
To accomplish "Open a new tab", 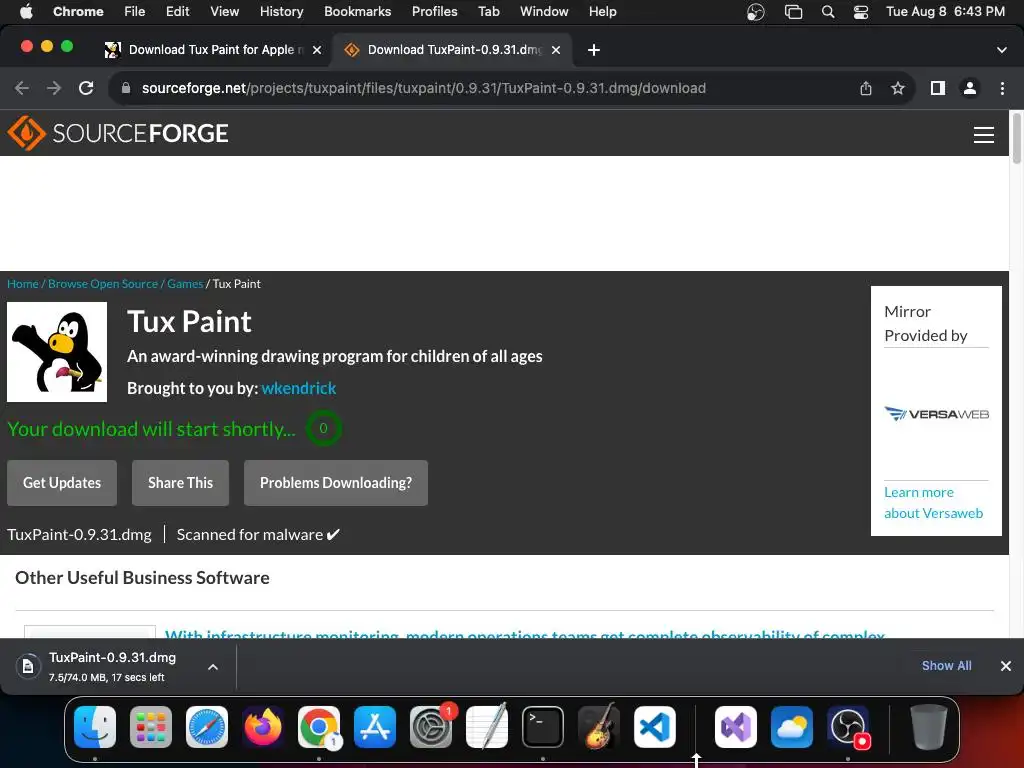I will point(594,50).
